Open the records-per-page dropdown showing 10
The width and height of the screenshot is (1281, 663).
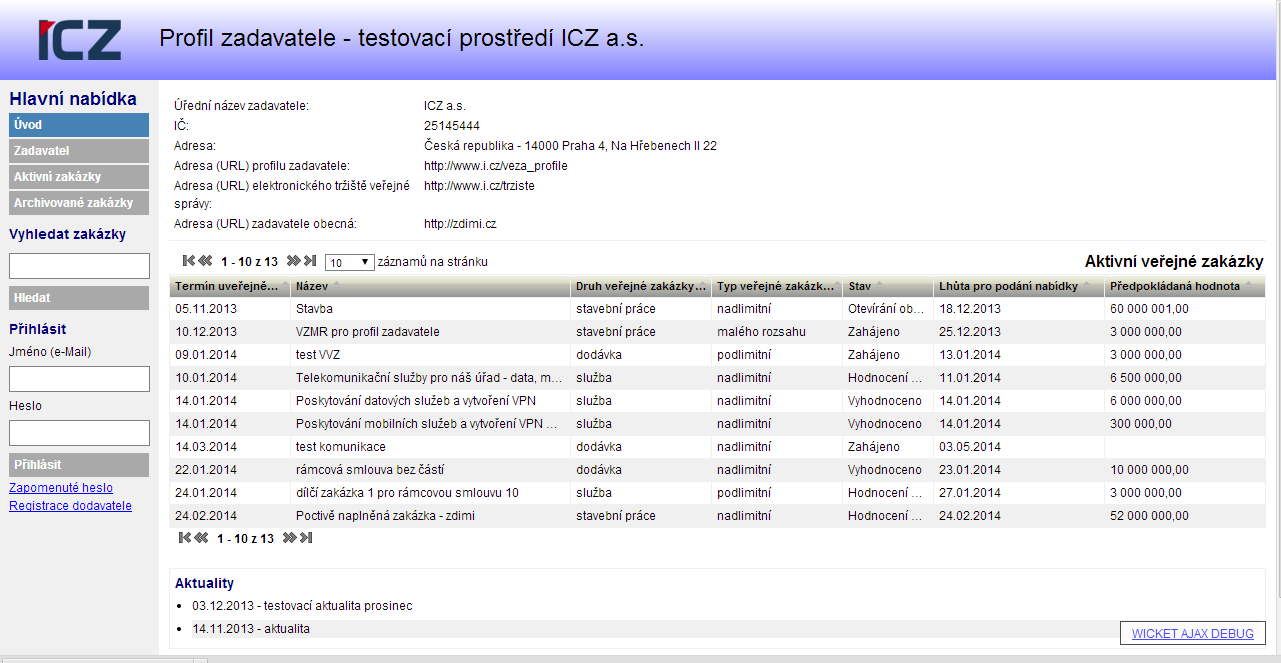(350, 262)
